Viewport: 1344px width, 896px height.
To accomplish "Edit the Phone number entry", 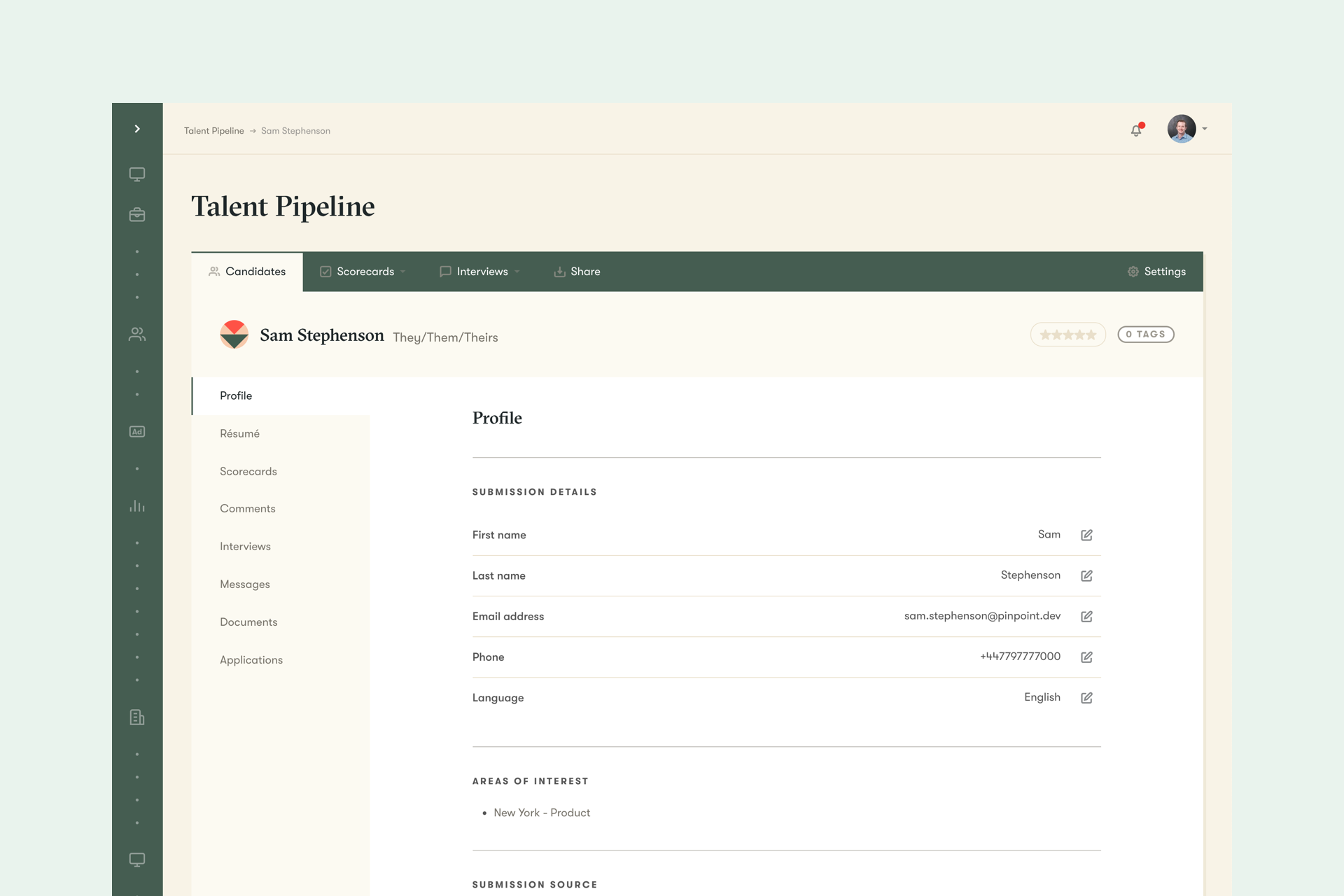I will tap(1086, 657).
